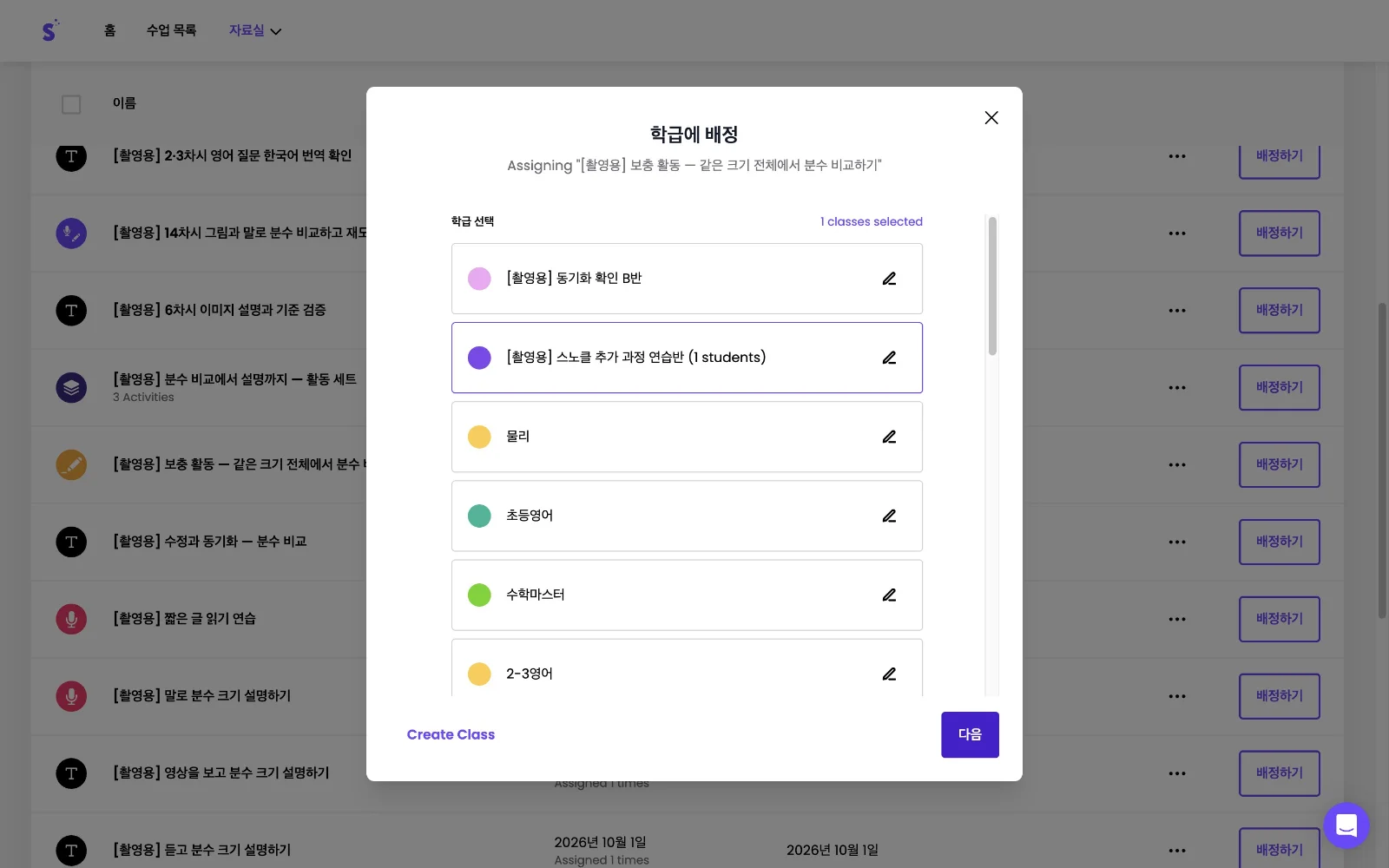This screenshot has width=1389, height=868.
Task: Click the Create Class link
Action: (451, 734)
